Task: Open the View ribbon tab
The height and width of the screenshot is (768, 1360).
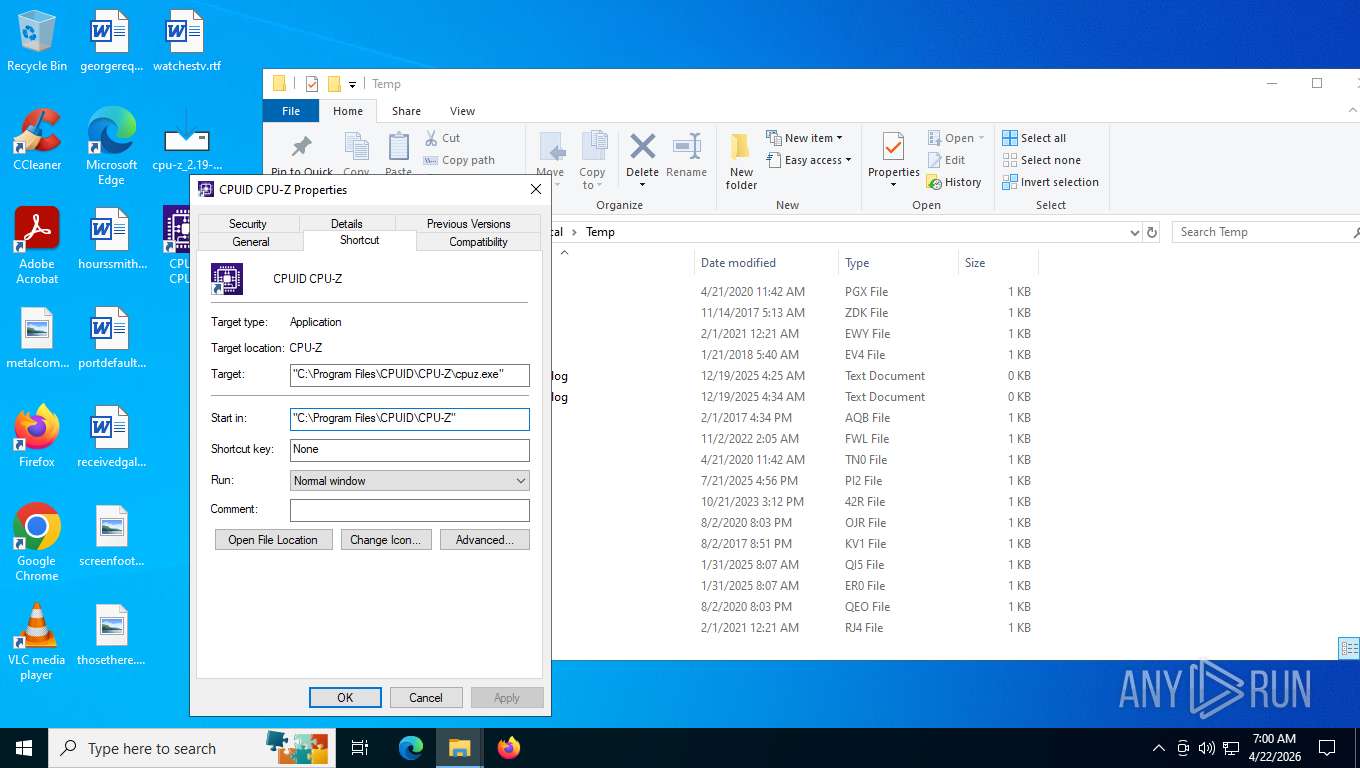Action: pos(462,111)
